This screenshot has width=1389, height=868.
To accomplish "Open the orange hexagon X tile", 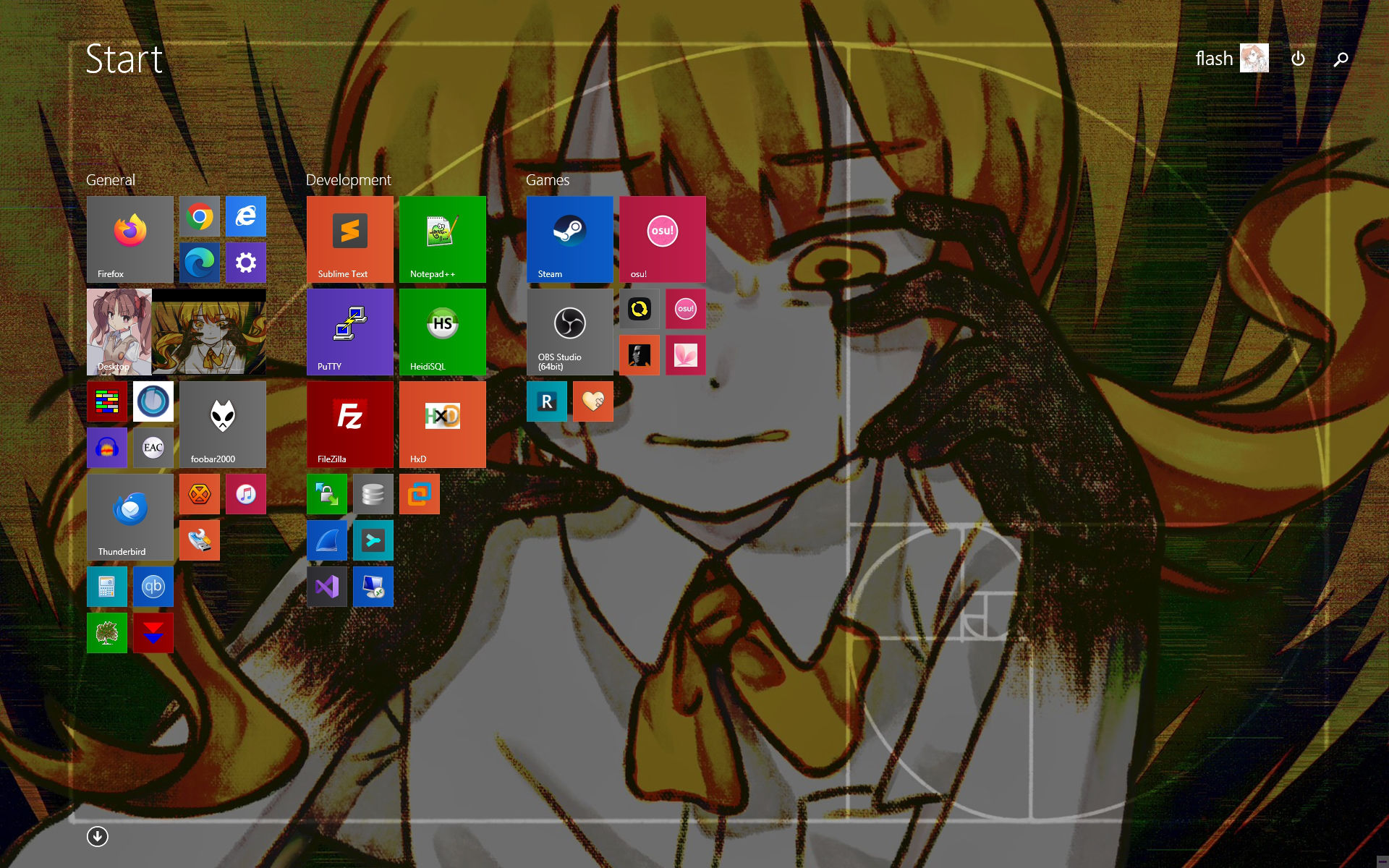I will pos(200,494).
